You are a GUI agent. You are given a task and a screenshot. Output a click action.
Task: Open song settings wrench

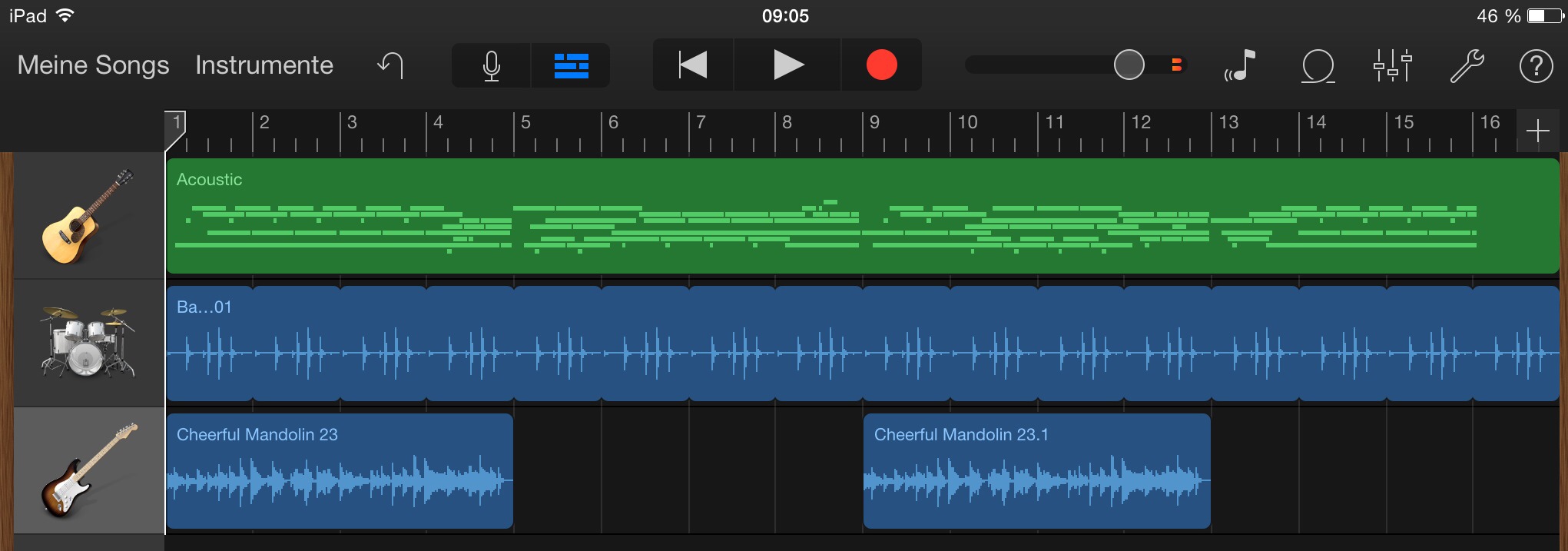(x=1466, y=65)
